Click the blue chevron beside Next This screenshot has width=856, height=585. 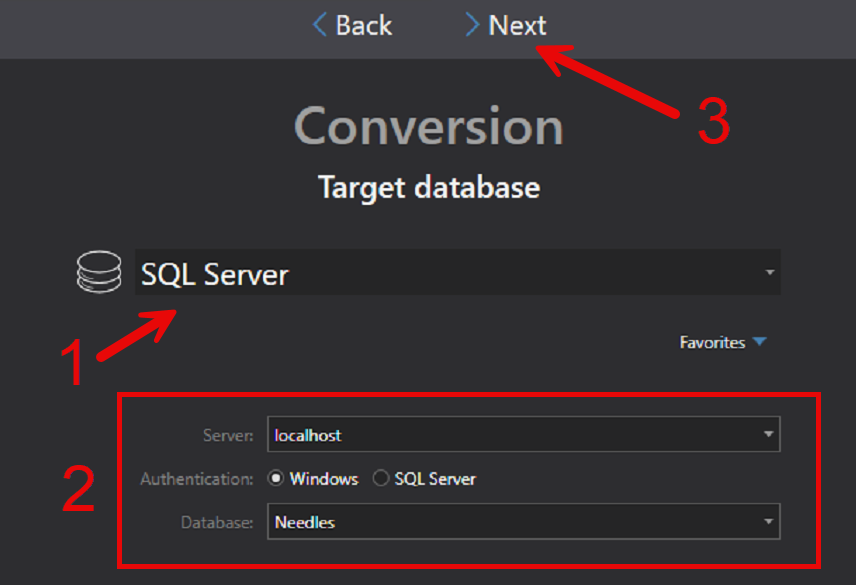(472, 25)
